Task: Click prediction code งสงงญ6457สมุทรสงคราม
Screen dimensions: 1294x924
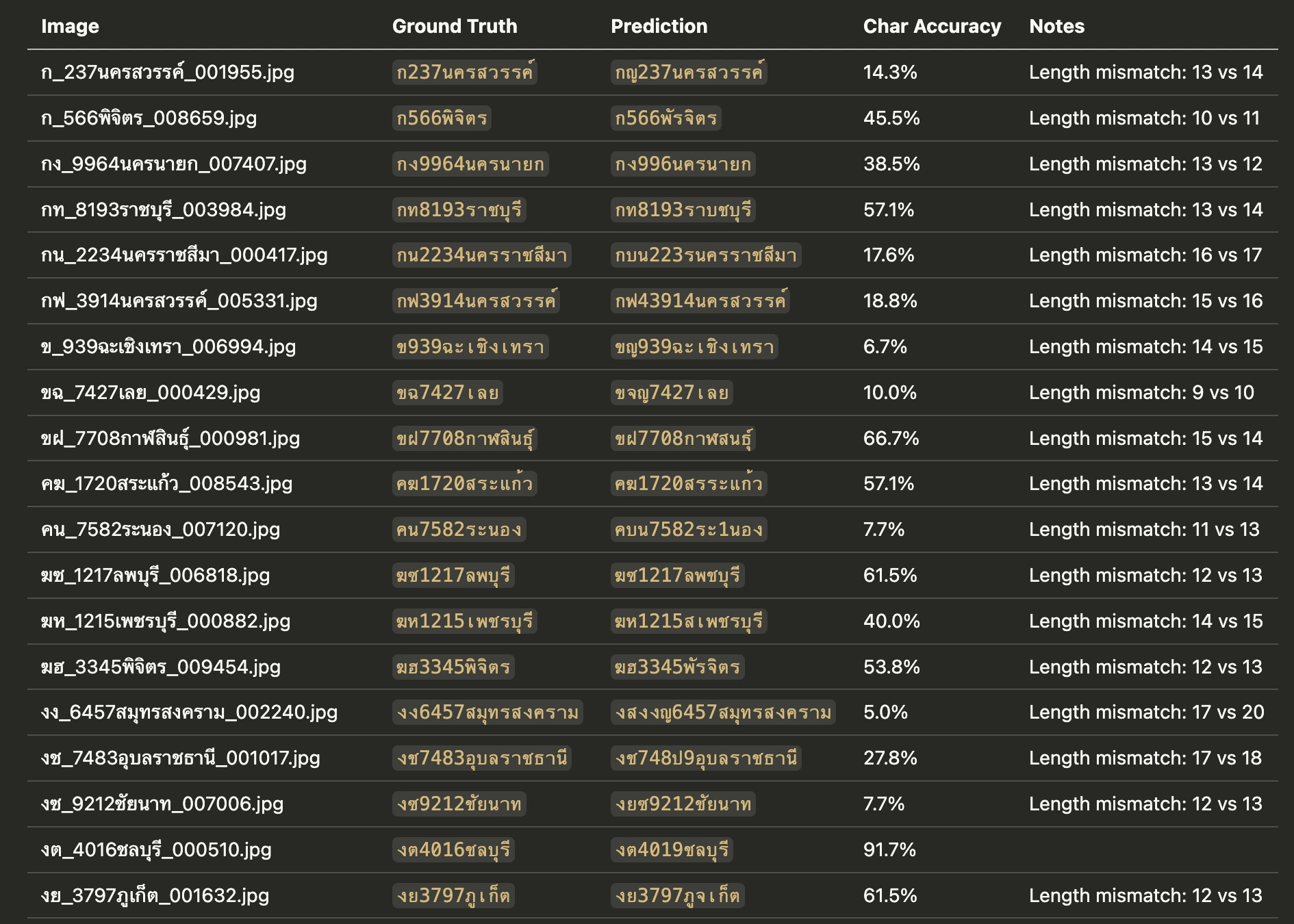Action: [723, 713]
